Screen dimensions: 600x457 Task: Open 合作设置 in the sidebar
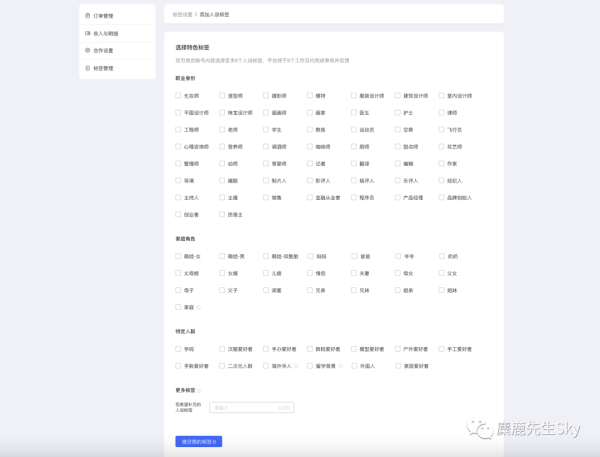[104, 50]
